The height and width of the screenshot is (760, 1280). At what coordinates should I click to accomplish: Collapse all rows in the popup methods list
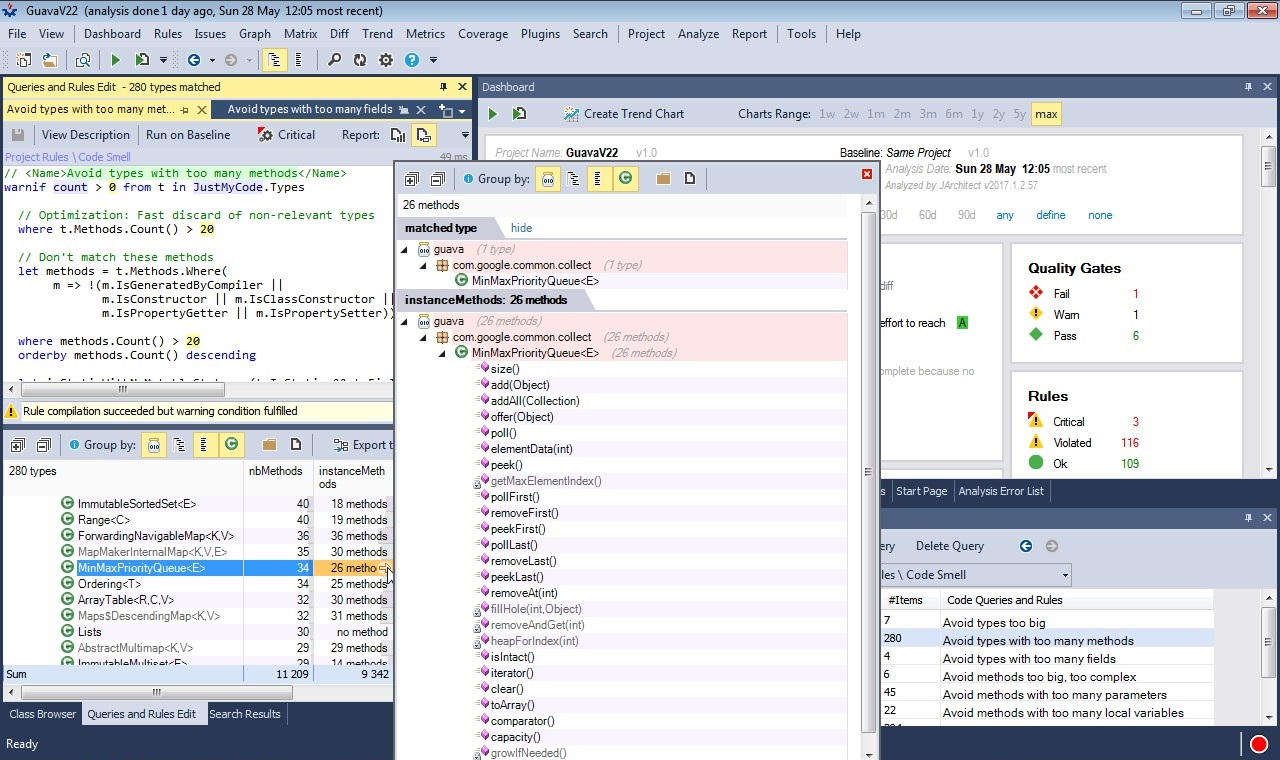[437, 179]
